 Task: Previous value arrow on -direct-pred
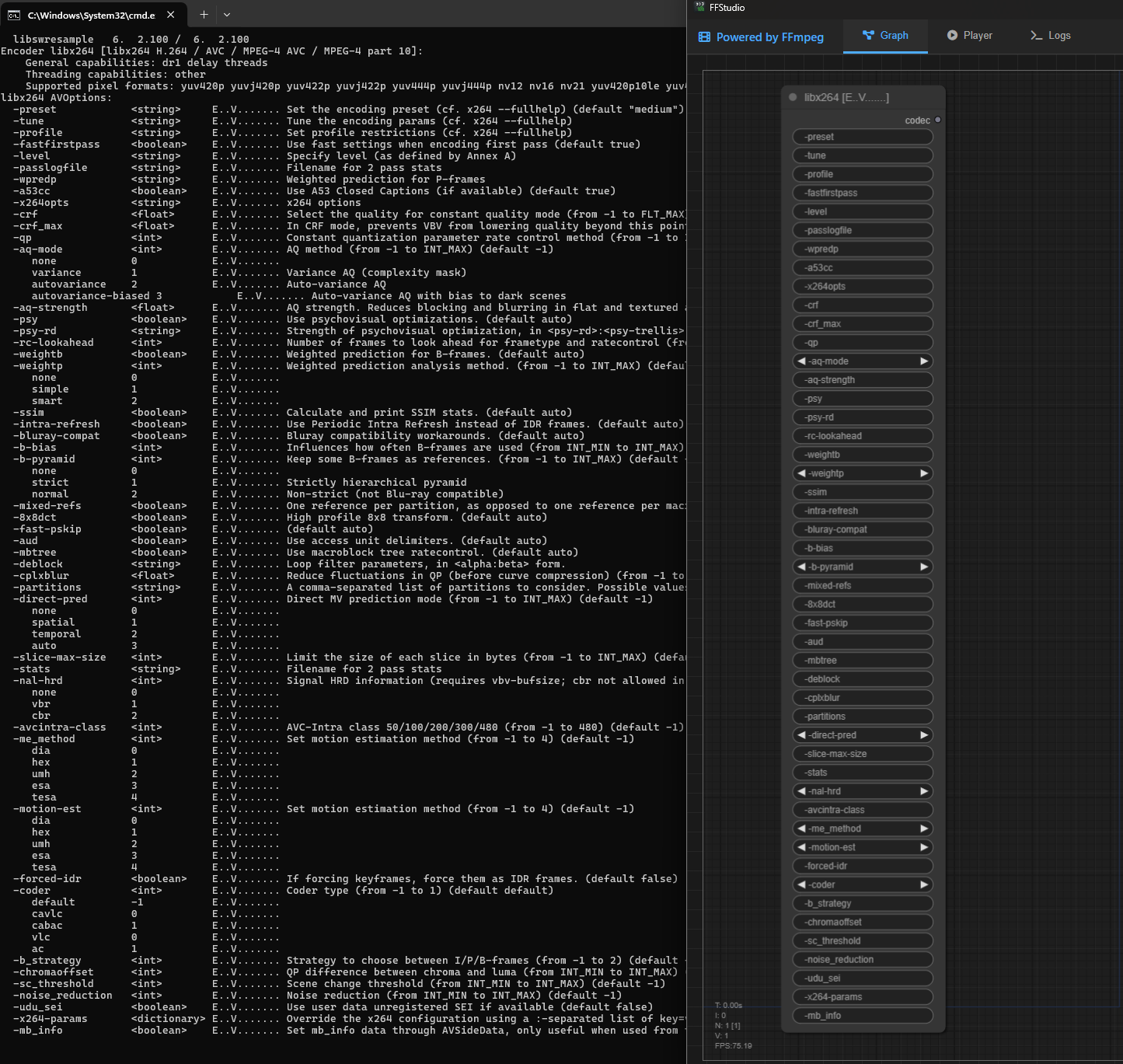tap(802, 735)
